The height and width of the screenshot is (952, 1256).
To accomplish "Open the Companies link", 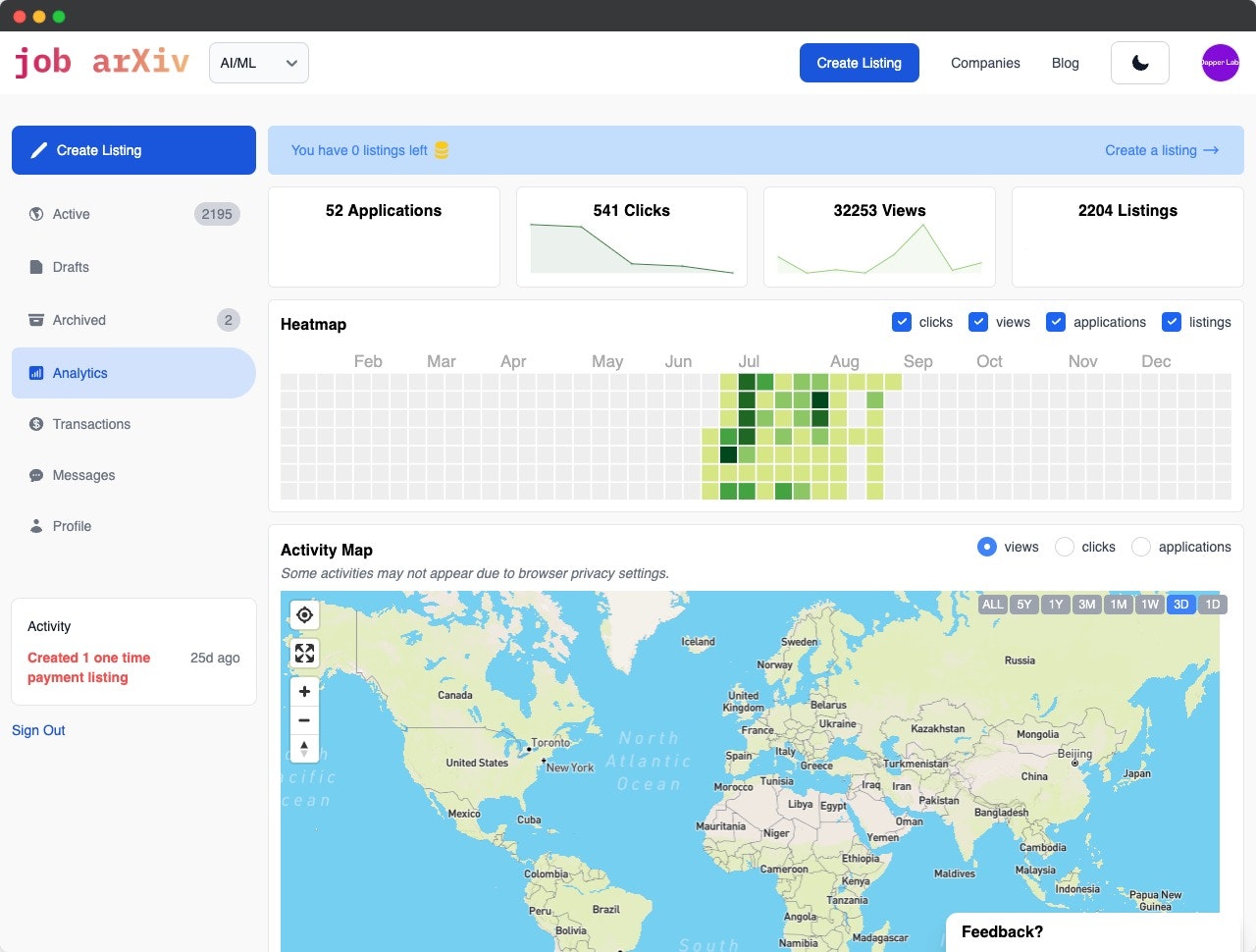I will 985,63.
